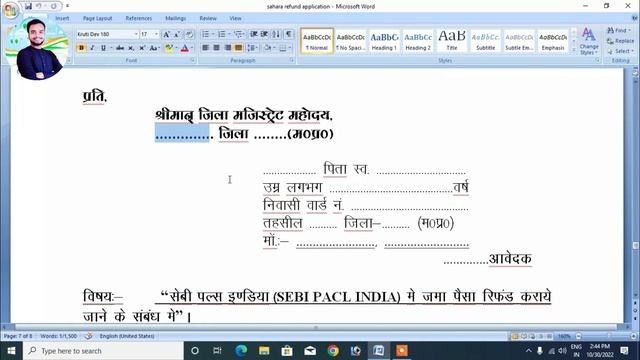The image size is (640, 360).
Task: Toggle Strikethrough formatting
Action: click(120, 48)
